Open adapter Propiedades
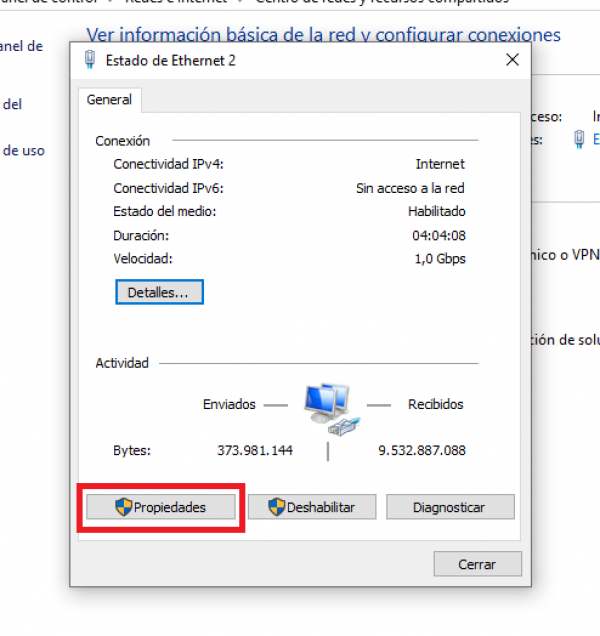The image size is (600, 636). [x=160, y=507]
